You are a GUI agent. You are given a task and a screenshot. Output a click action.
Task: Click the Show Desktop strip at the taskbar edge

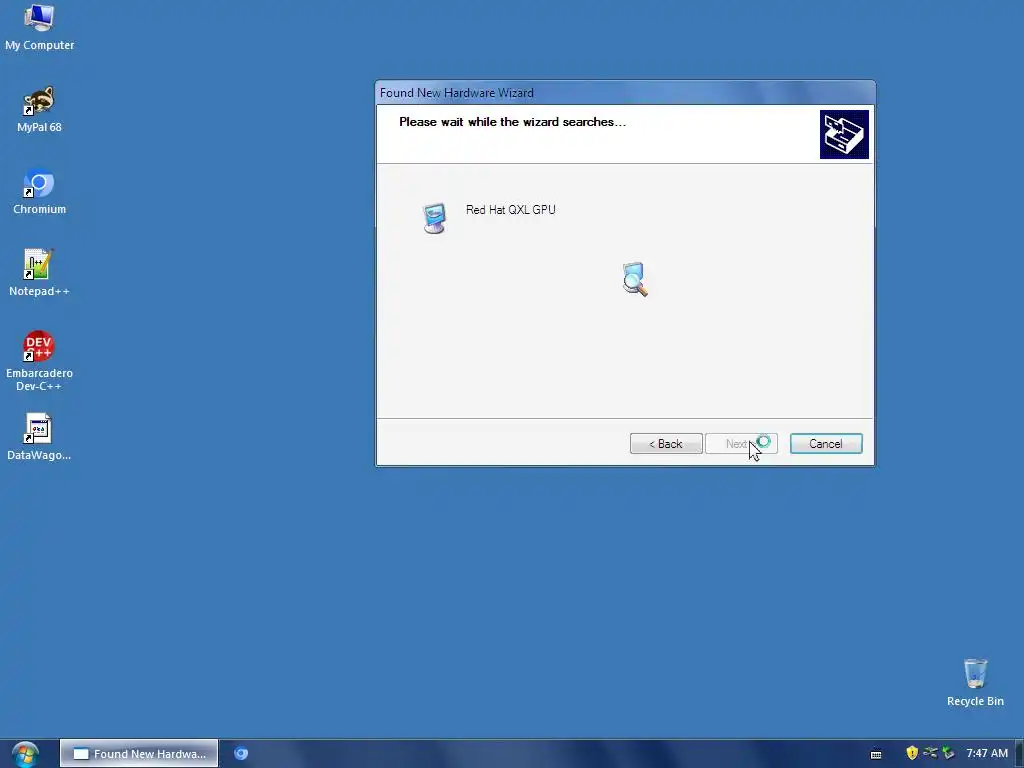point(1019,754)
